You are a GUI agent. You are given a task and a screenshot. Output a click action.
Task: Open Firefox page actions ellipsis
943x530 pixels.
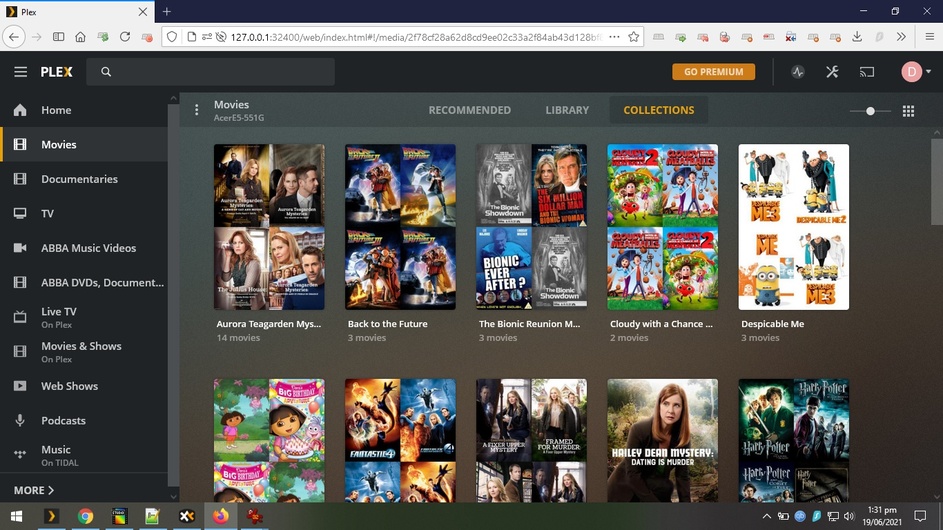coord(613,37)
